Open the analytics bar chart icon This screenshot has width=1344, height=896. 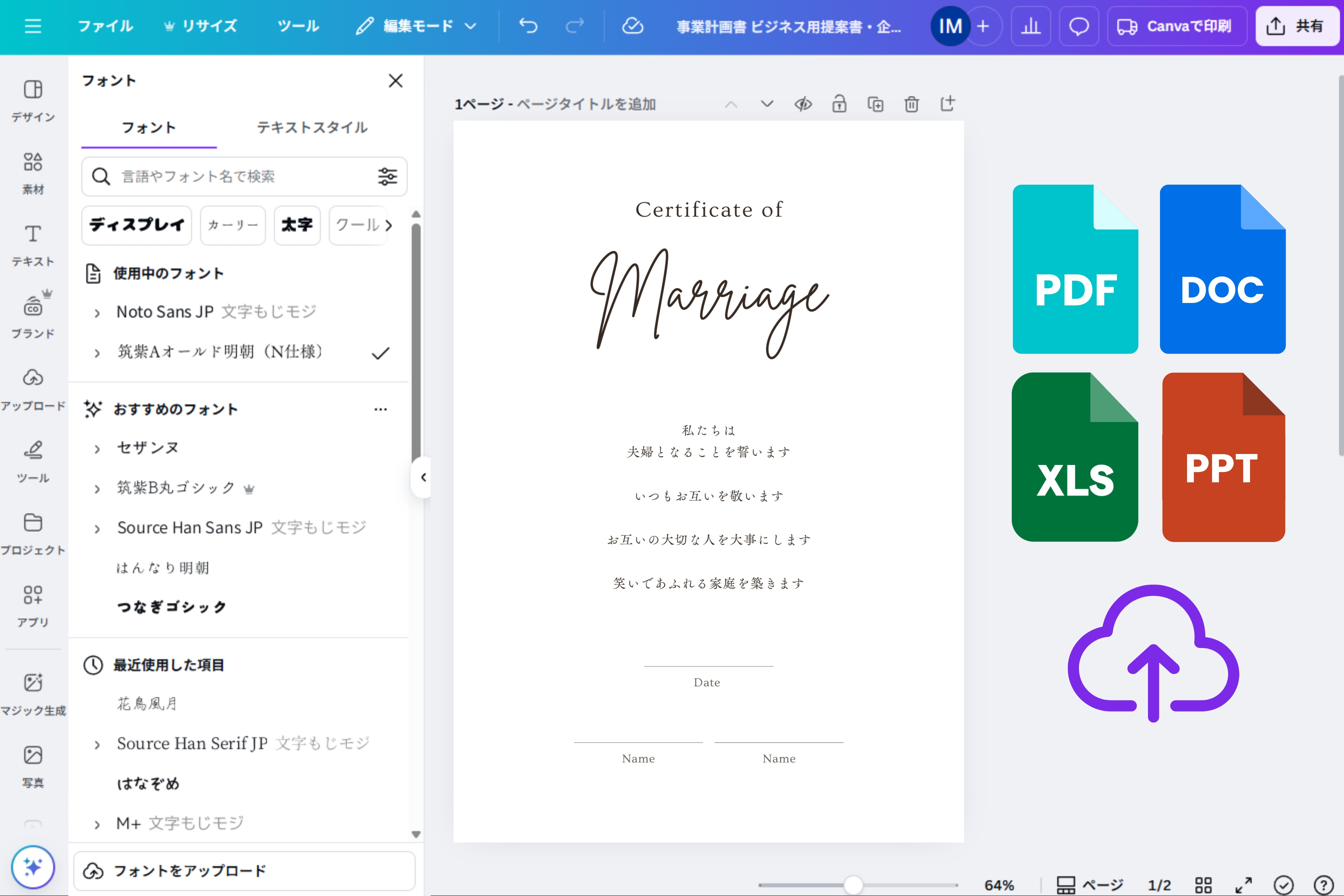click(x=1031, y=26)
